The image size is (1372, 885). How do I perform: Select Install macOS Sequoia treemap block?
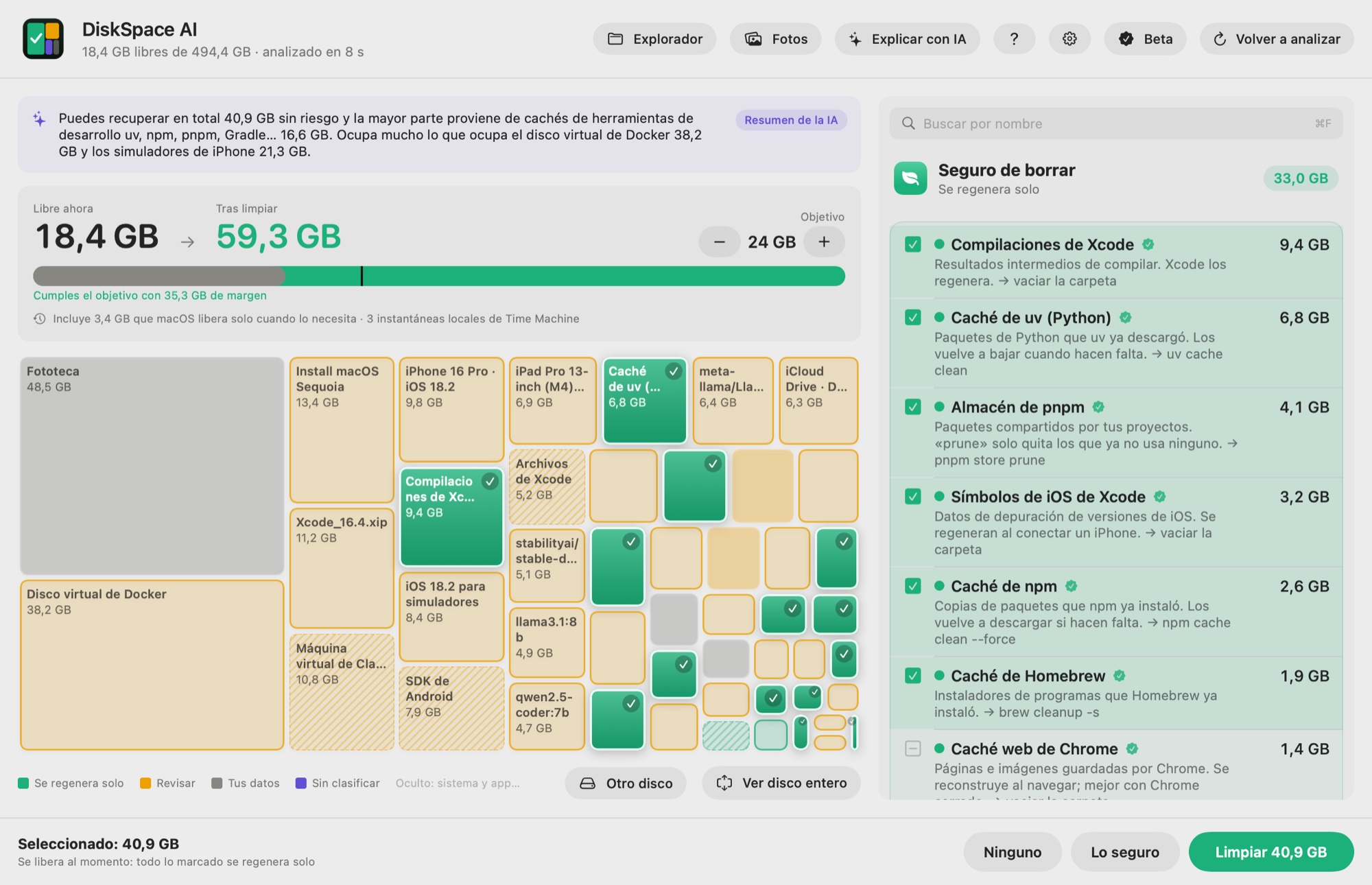click(342, 429)
